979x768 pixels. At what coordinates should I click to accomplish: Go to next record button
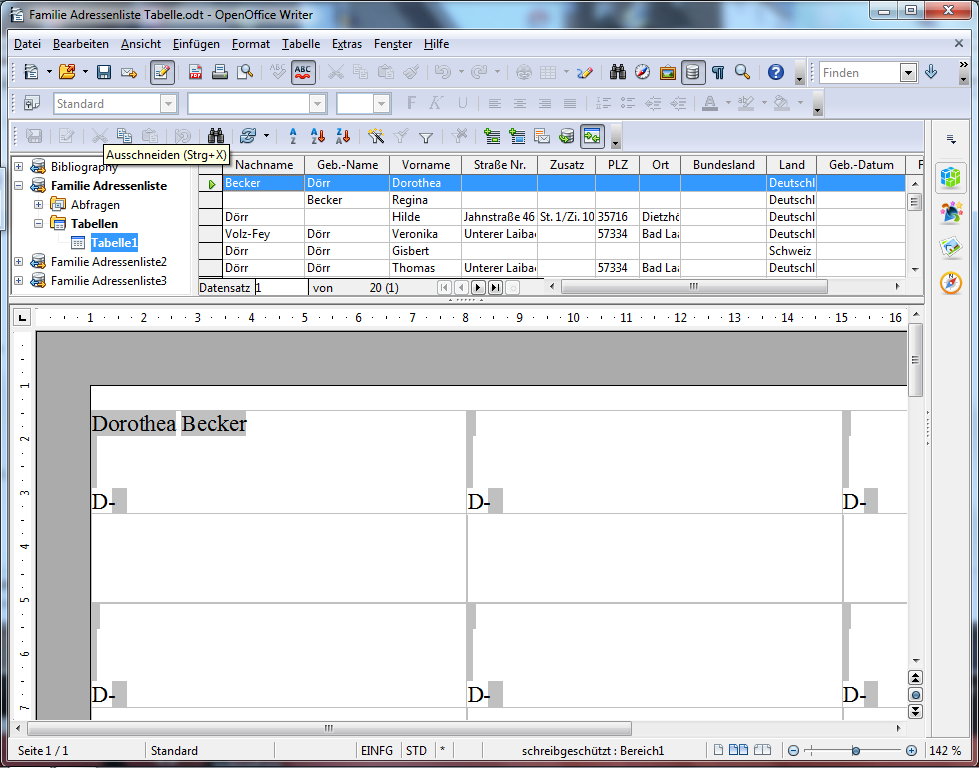478,288
